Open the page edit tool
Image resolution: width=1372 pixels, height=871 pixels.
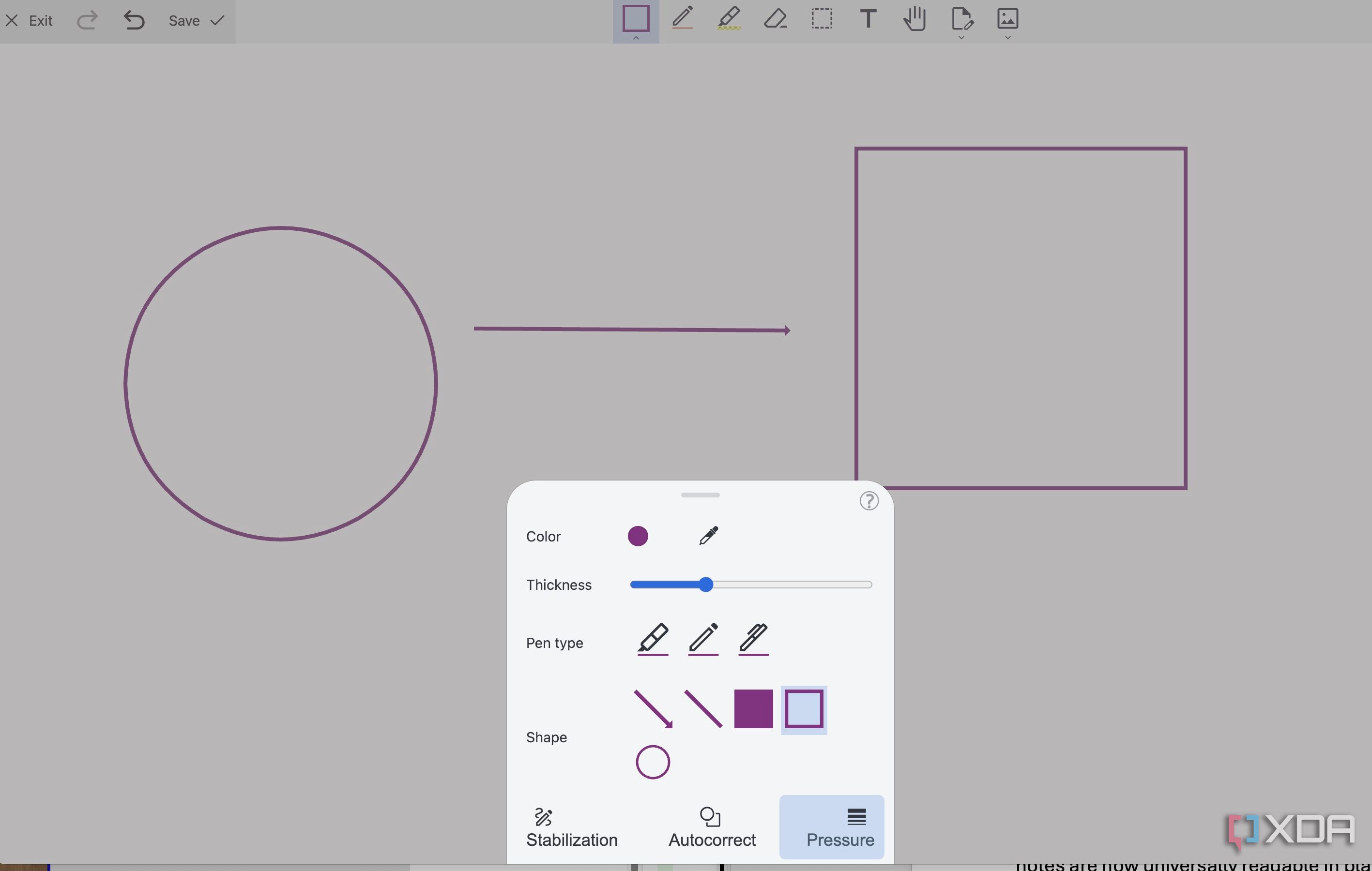(x=962, y=18)
